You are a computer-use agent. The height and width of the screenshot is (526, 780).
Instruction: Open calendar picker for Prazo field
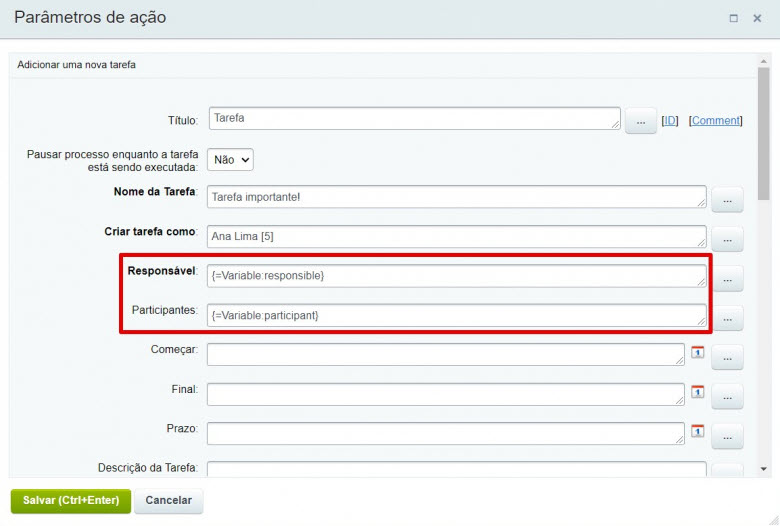[697, 431]
